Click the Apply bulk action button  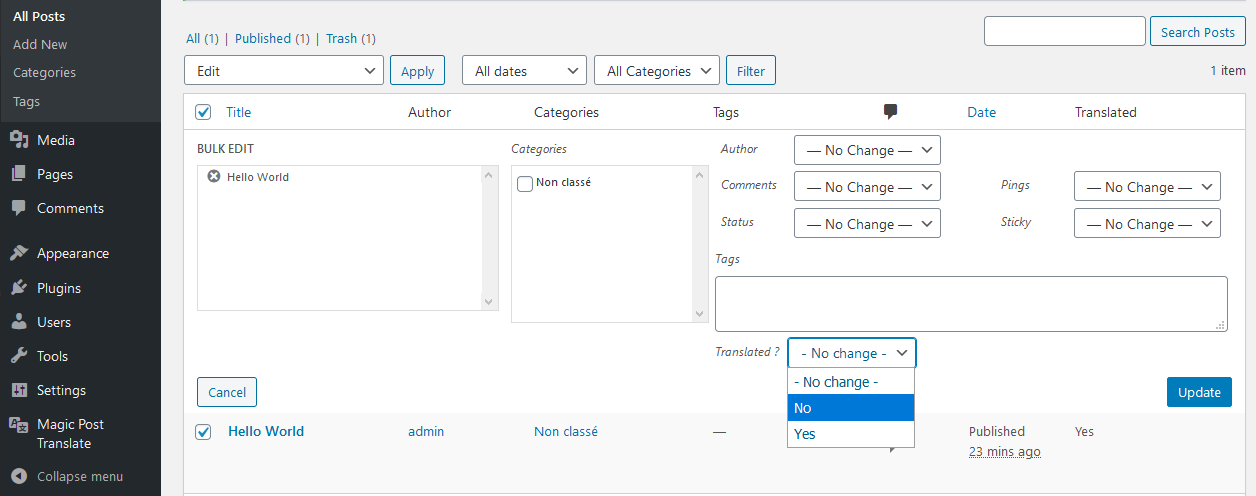[417, 71]
